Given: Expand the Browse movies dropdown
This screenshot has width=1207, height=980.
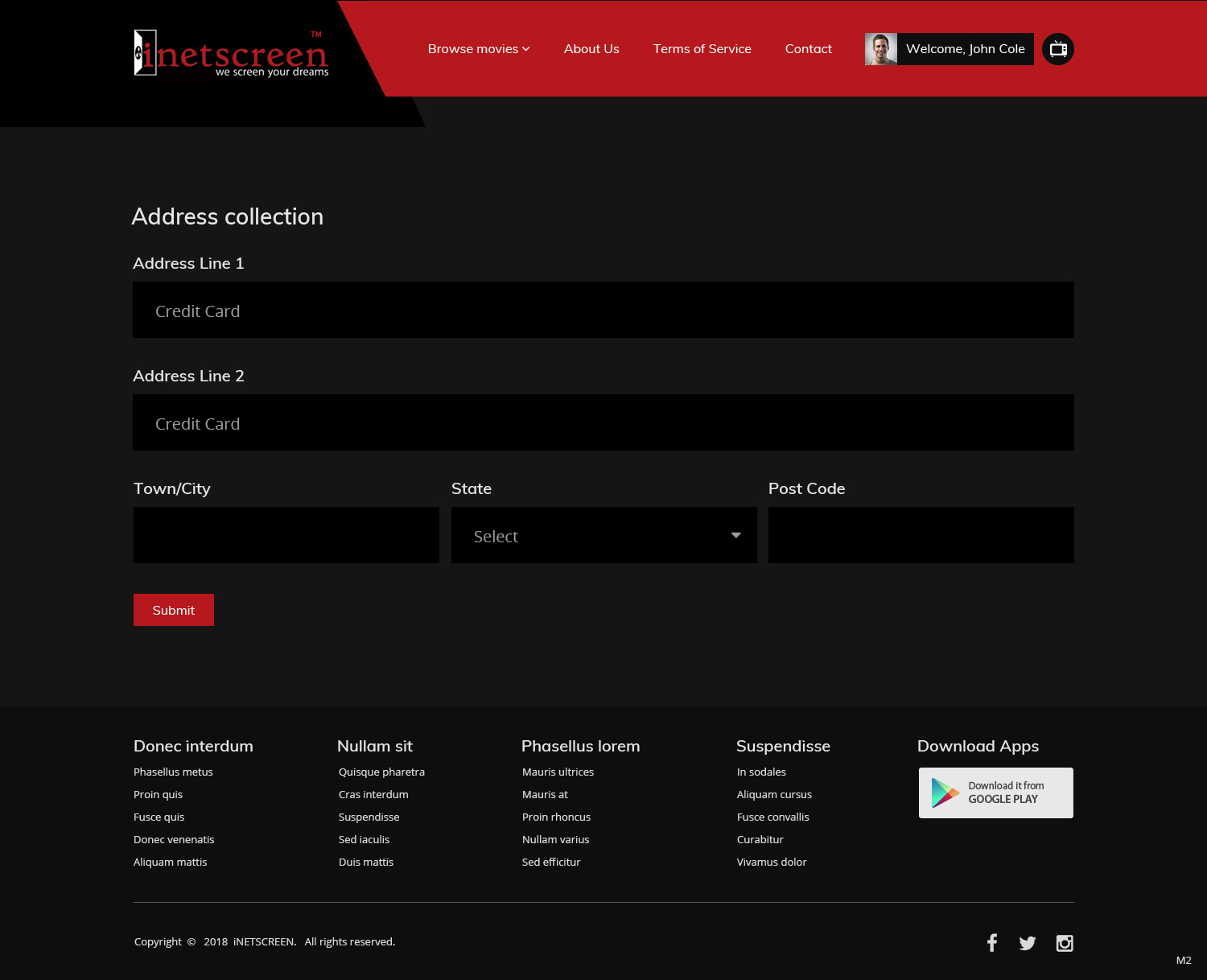Looking at the screenshot, I should 478,48.
